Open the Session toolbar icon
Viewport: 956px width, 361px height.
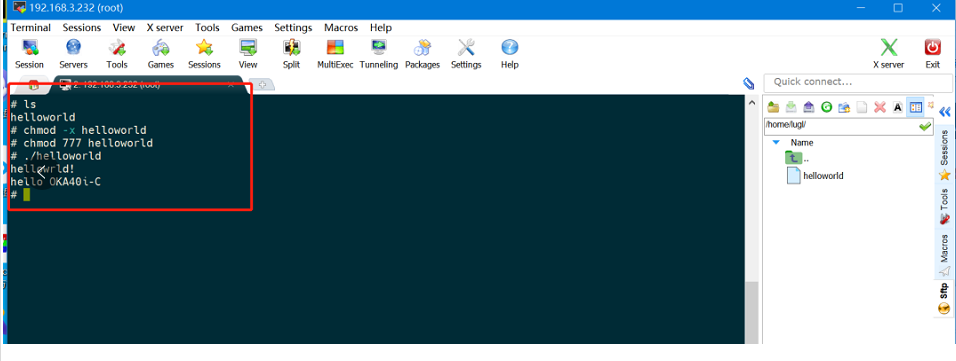pos(29,54)
